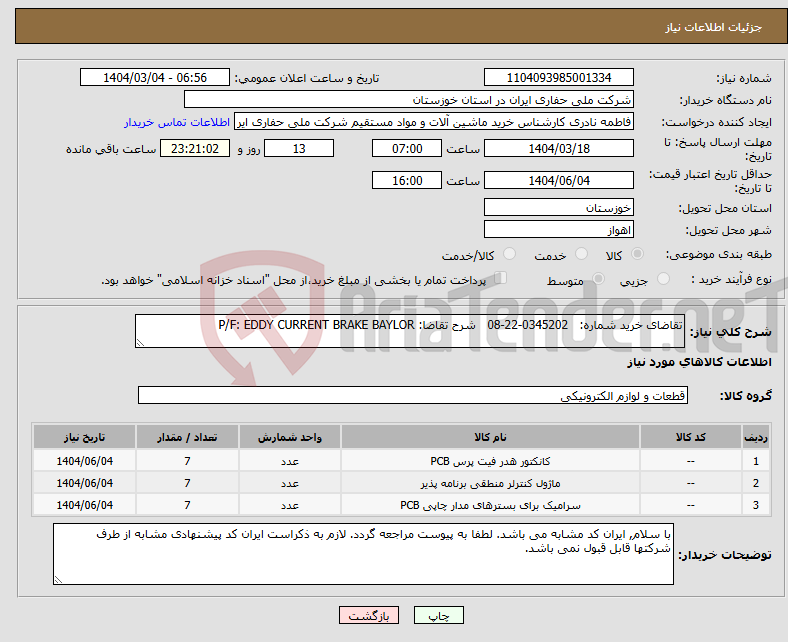Click the remaining time field 23:21:02
788x642 pixels.
click(195, 148)
